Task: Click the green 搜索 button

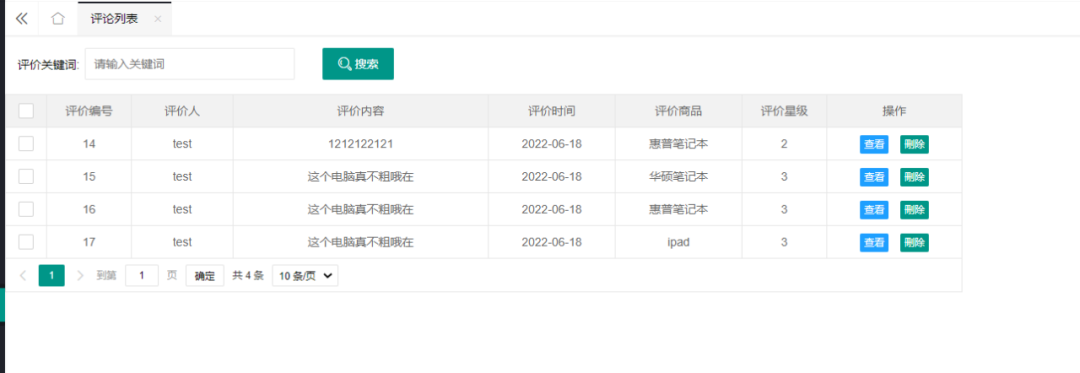Action: point(358,64)
